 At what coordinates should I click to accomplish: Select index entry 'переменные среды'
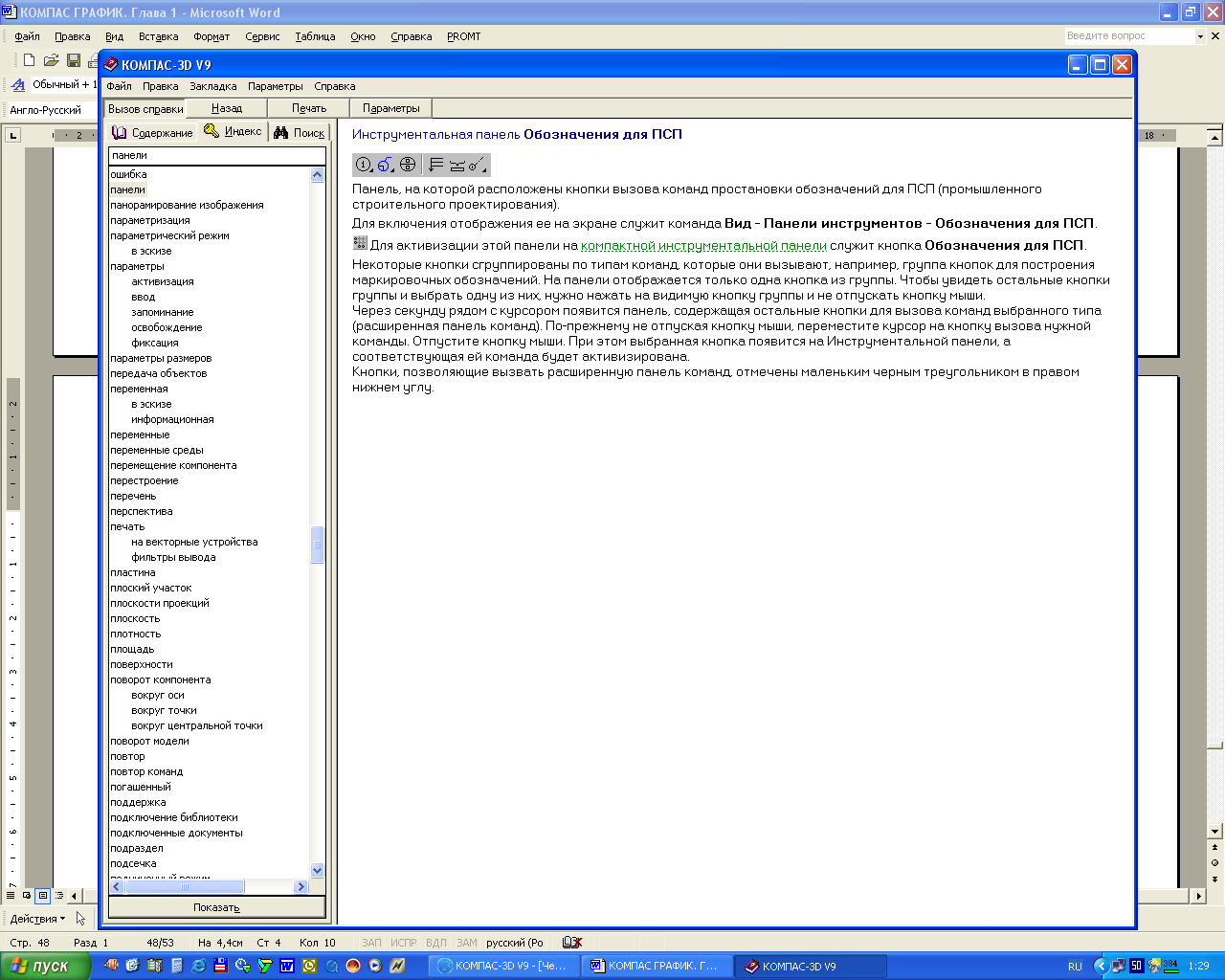[x=157, y=450]
